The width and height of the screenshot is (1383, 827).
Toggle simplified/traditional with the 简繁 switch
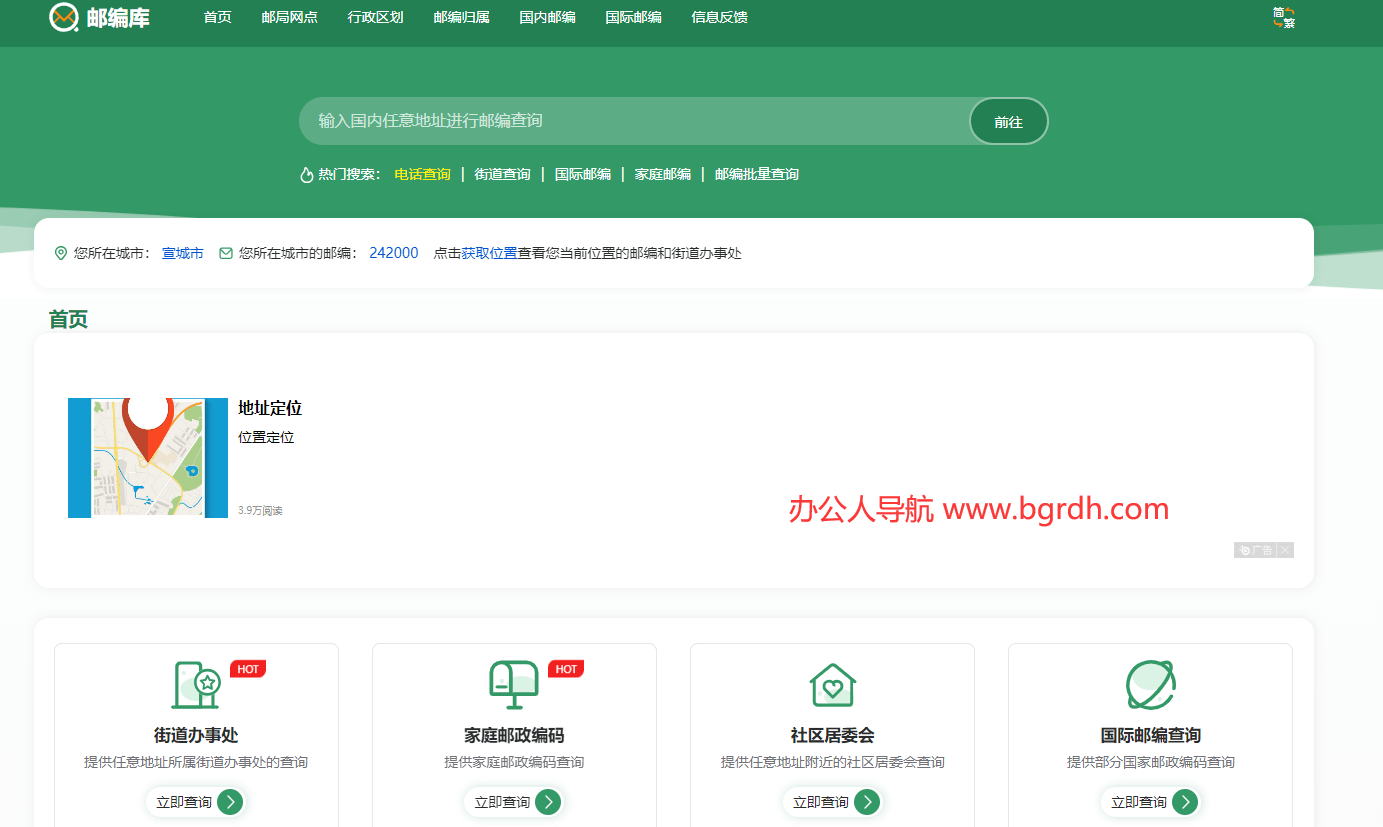pyautogui.click(x=1283, y=17)
